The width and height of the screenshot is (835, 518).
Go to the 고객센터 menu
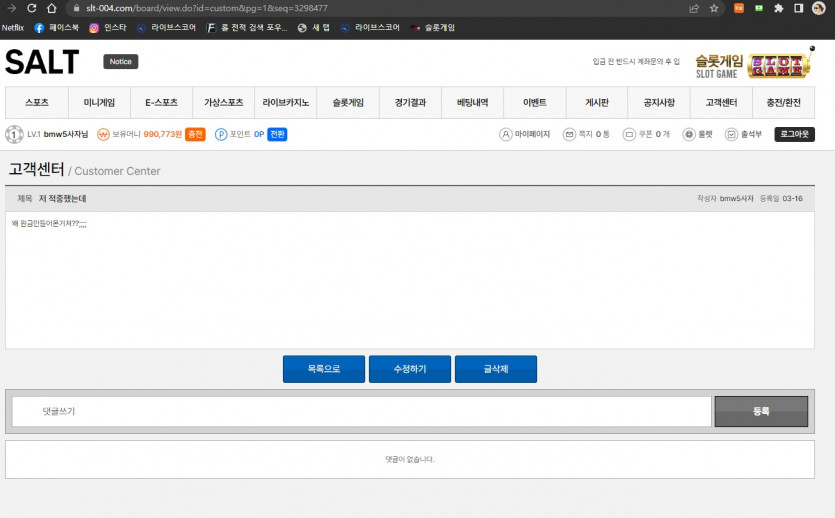pos(721,103)
